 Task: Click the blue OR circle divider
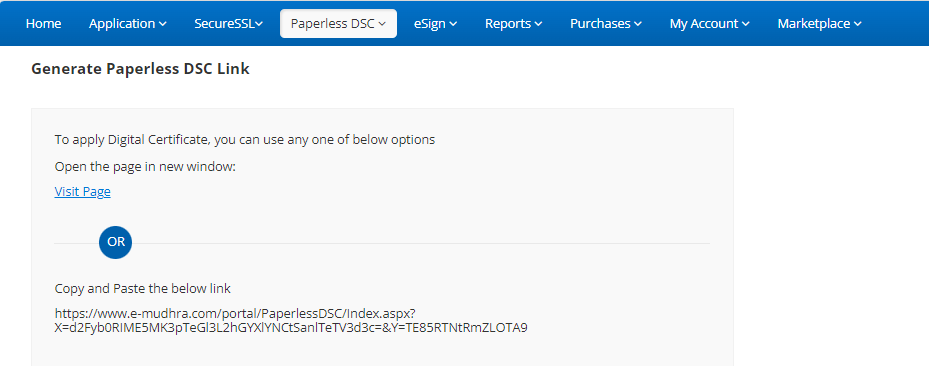116,243
